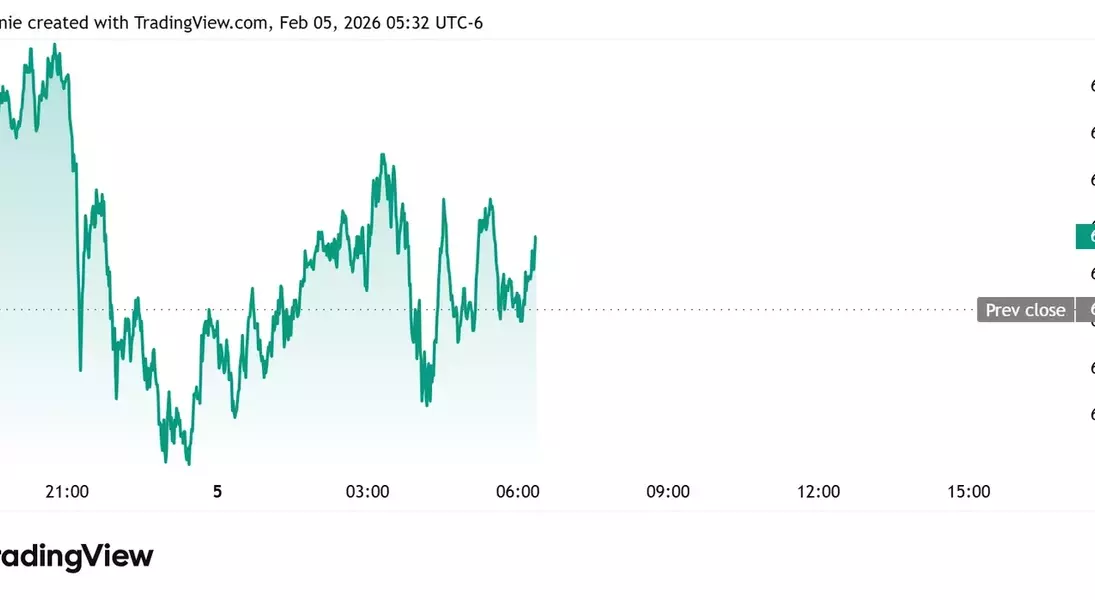This screenshot has width=1095, height=600.
Task: Select the green current price tag
Action: [x=1085, y=237]
